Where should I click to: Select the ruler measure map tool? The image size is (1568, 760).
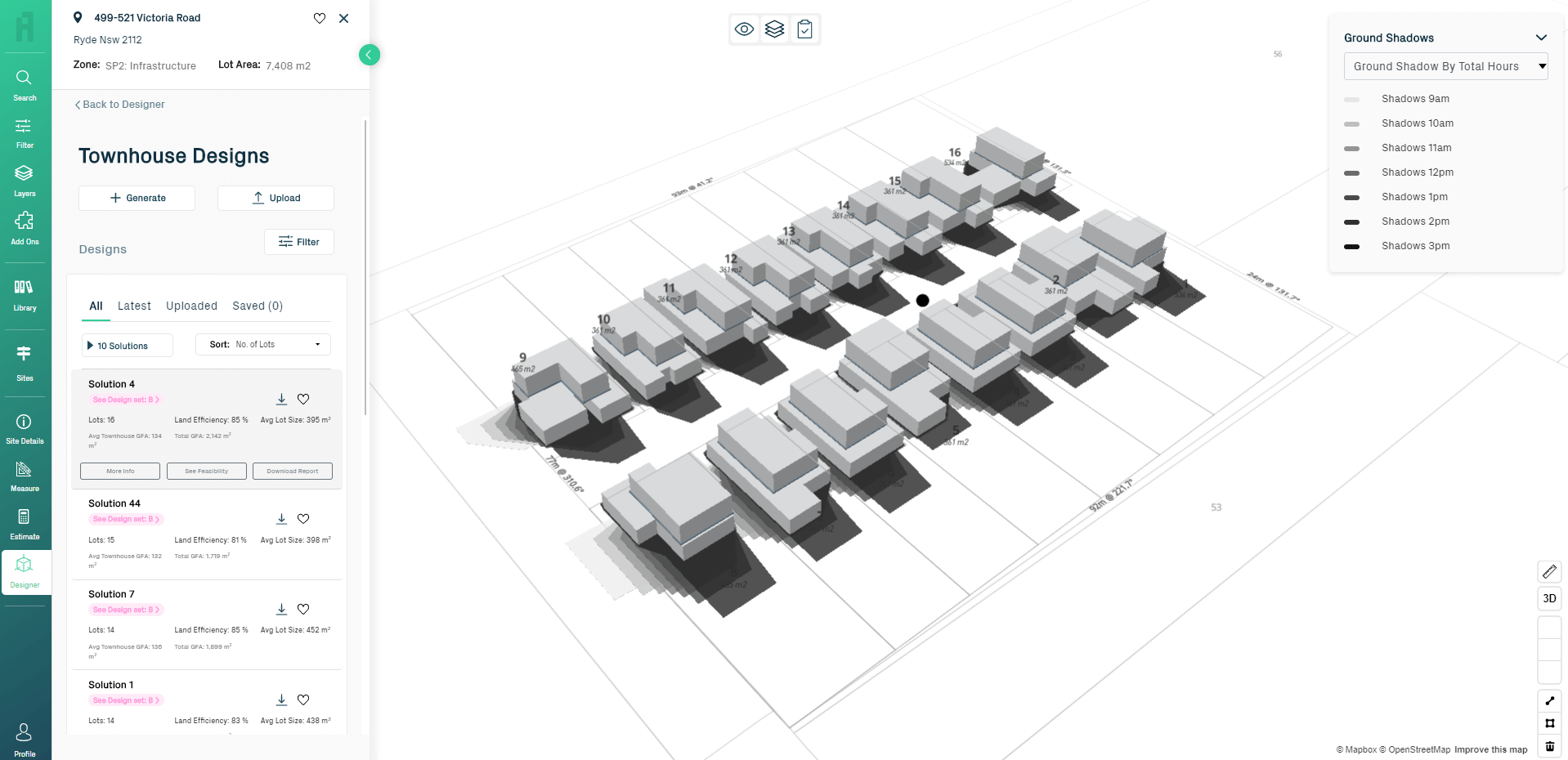(1549, 571)
